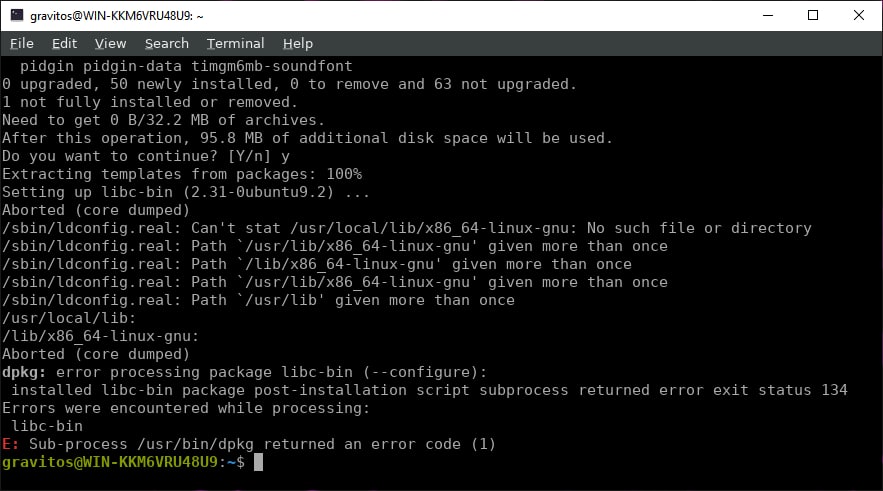Open the Terminal menu

(x=236, y=43)
